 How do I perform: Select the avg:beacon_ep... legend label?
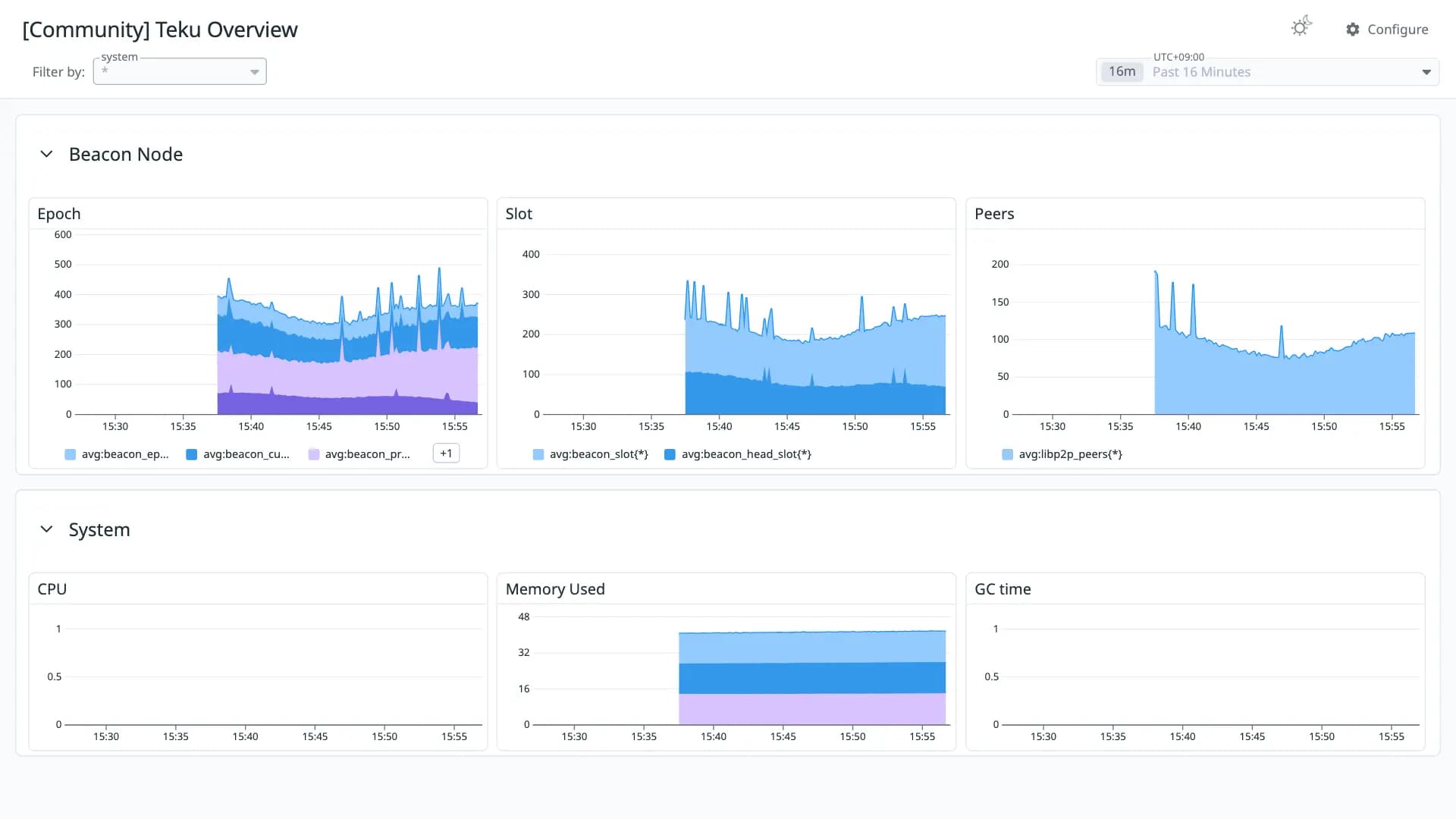pyautogui.click(x=125, y=454)
